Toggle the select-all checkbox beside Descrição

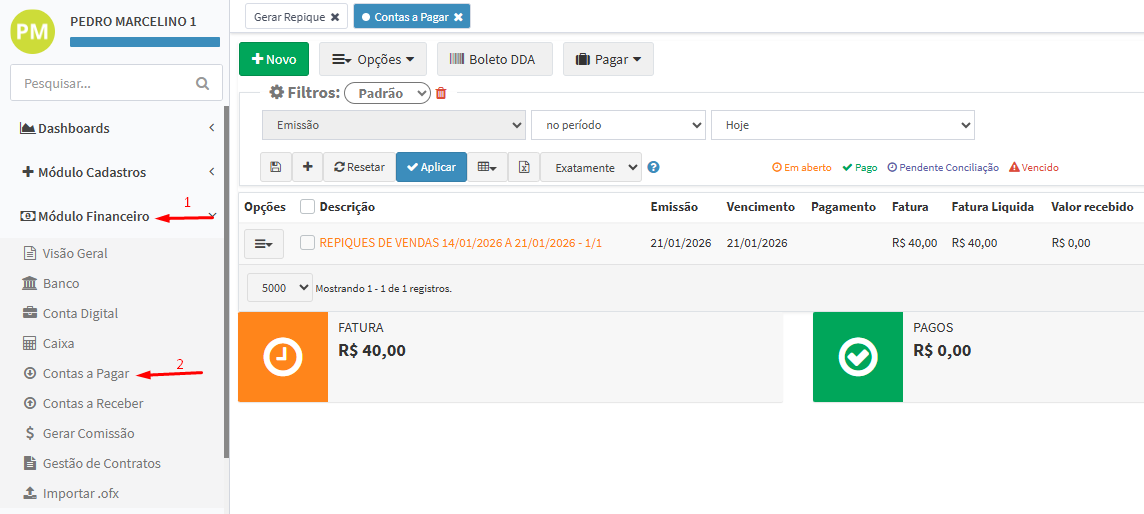(x=307, y=207)
